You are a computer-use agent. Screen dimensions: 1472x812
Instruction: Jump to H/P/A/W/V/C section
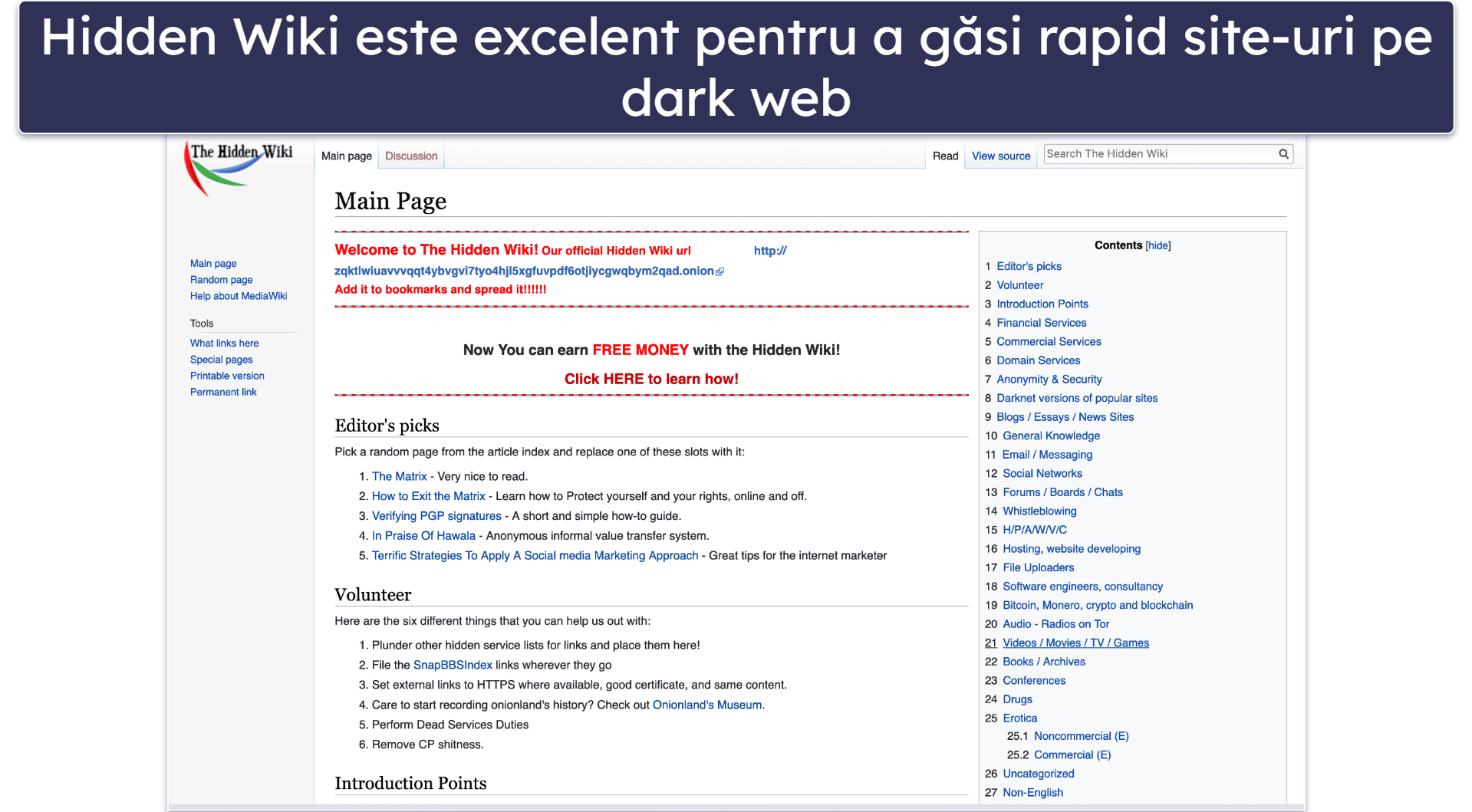coord(1035,530)
